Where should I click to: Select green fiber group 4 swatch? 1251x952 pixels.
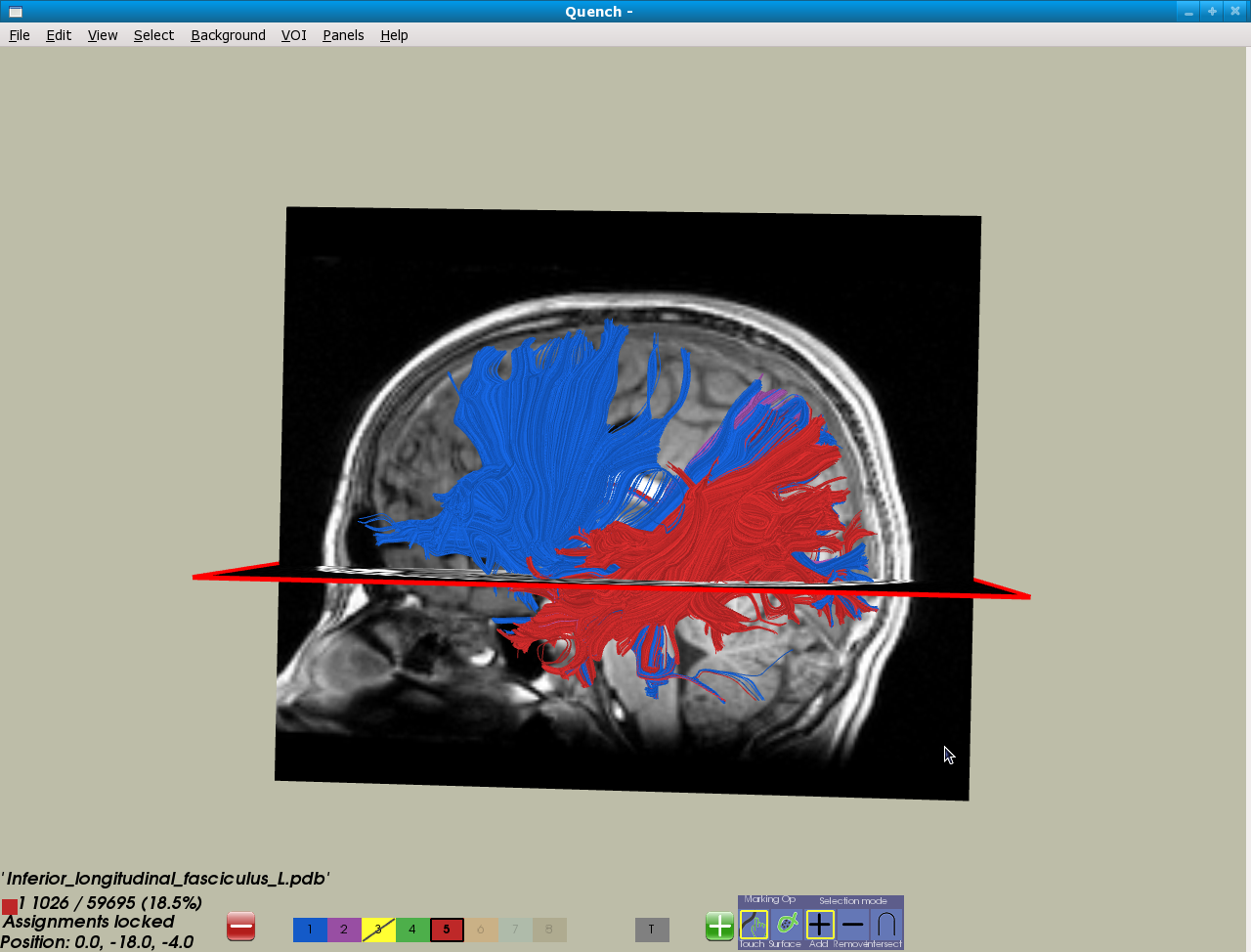412,930
